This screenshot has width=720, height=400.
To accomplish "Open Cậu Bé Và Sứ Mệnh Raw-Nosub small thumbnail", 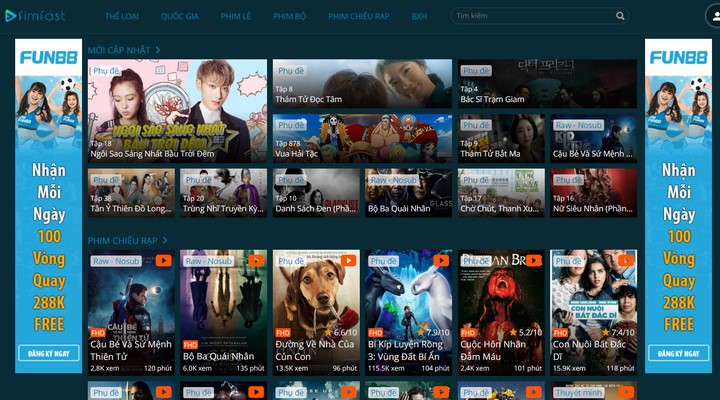I will point(594,138).
